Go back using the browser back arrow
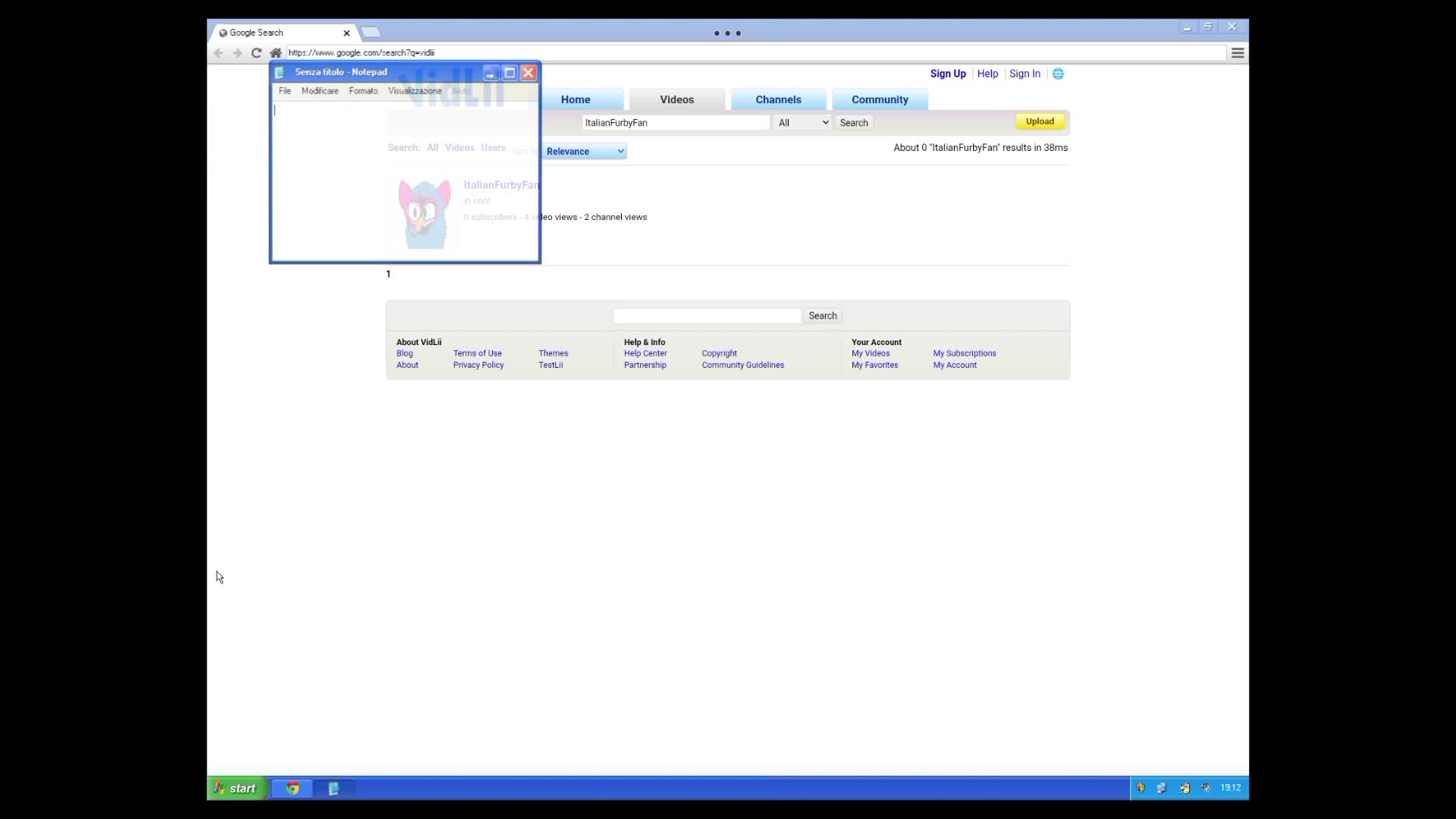1456x819 pixels. coord(218,53)
